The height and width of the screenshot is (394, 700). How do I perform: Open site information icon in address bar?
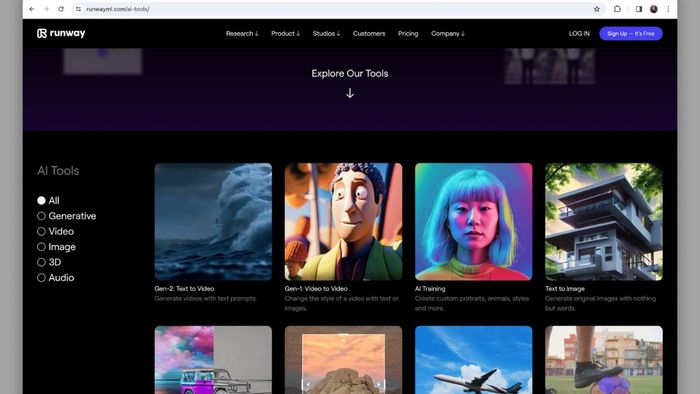point(78,9)
